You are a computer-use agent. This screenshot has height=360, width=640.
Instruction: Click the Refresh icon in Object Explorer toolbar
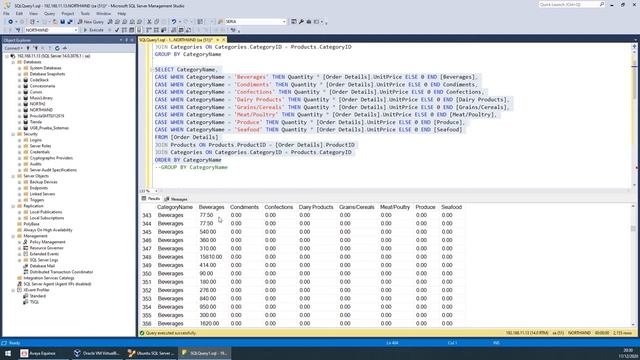tap(57, 48)
